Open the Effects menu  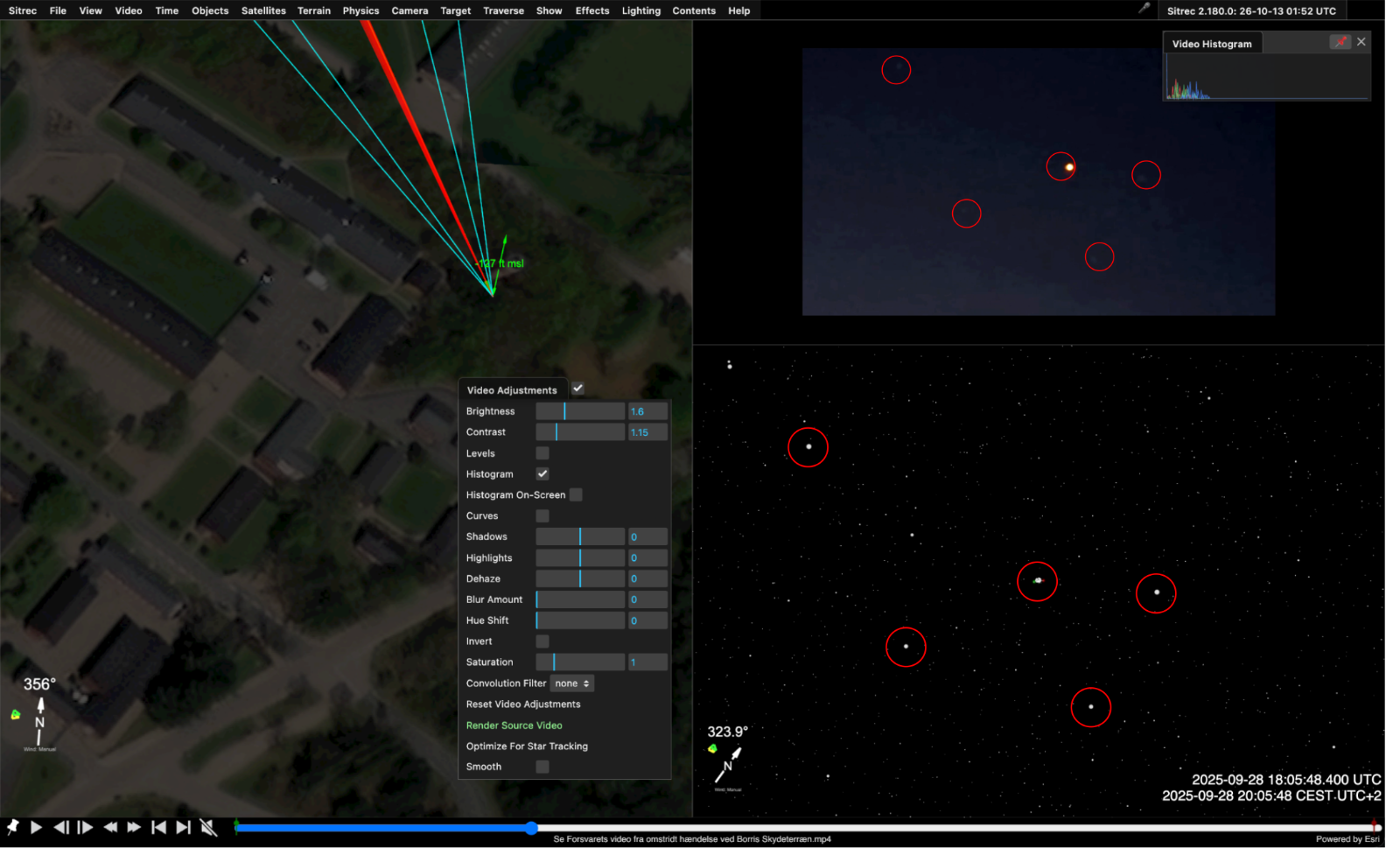pyautogui.click(x=592, y=11)
